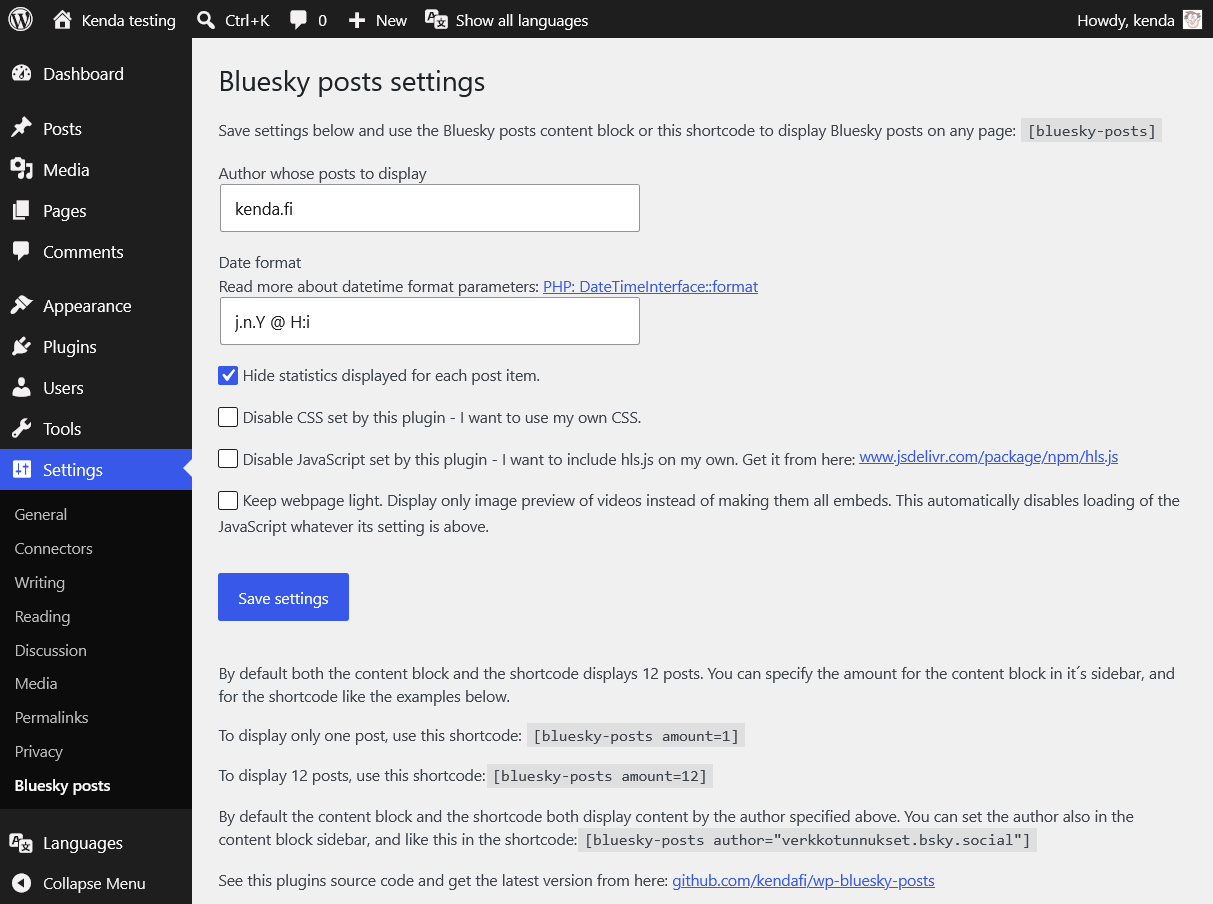Click the Ctrl+K search label
Image resolution: width=1213 pixels, height=904 pixels.
click(x=247, y=20)
